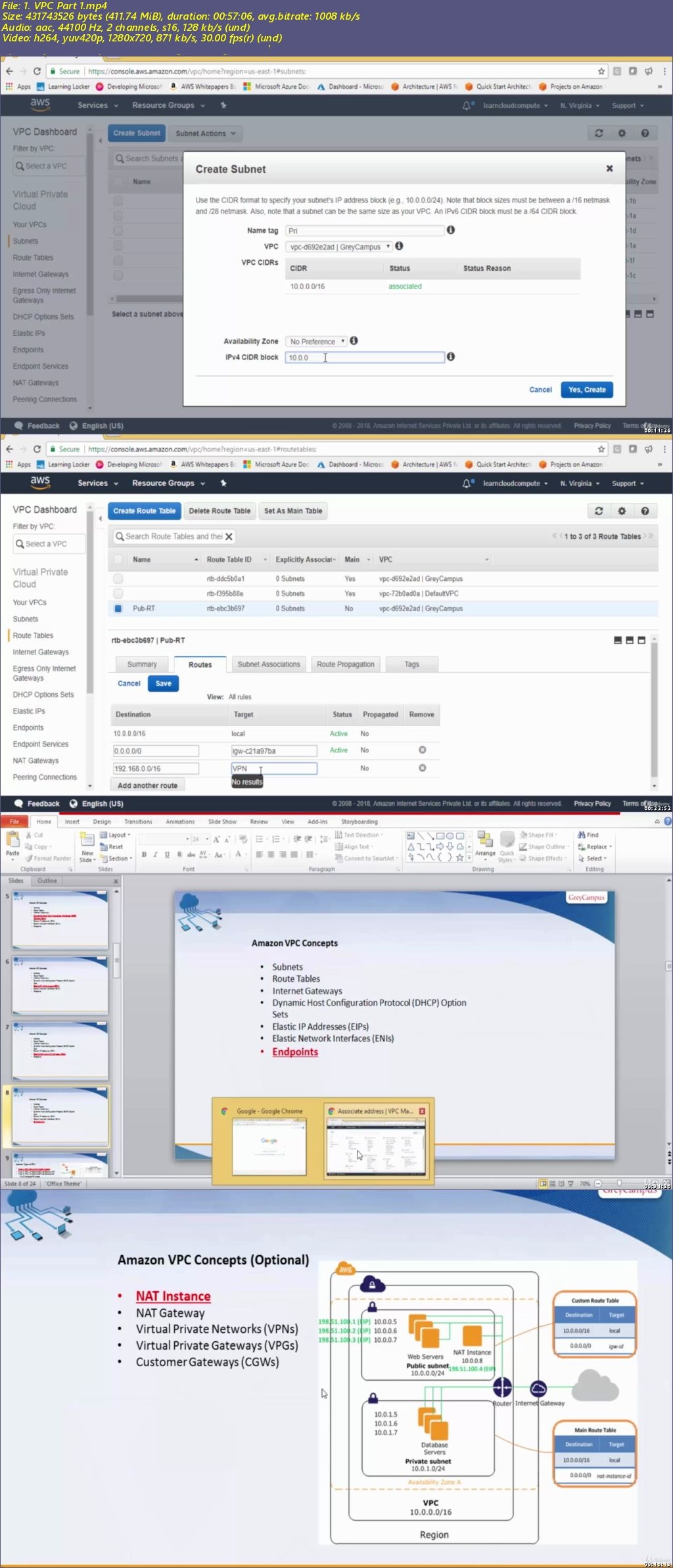The image size is (673, 1568).
Task: Click Set As Main Table button
Action: [x=293, y=511]
